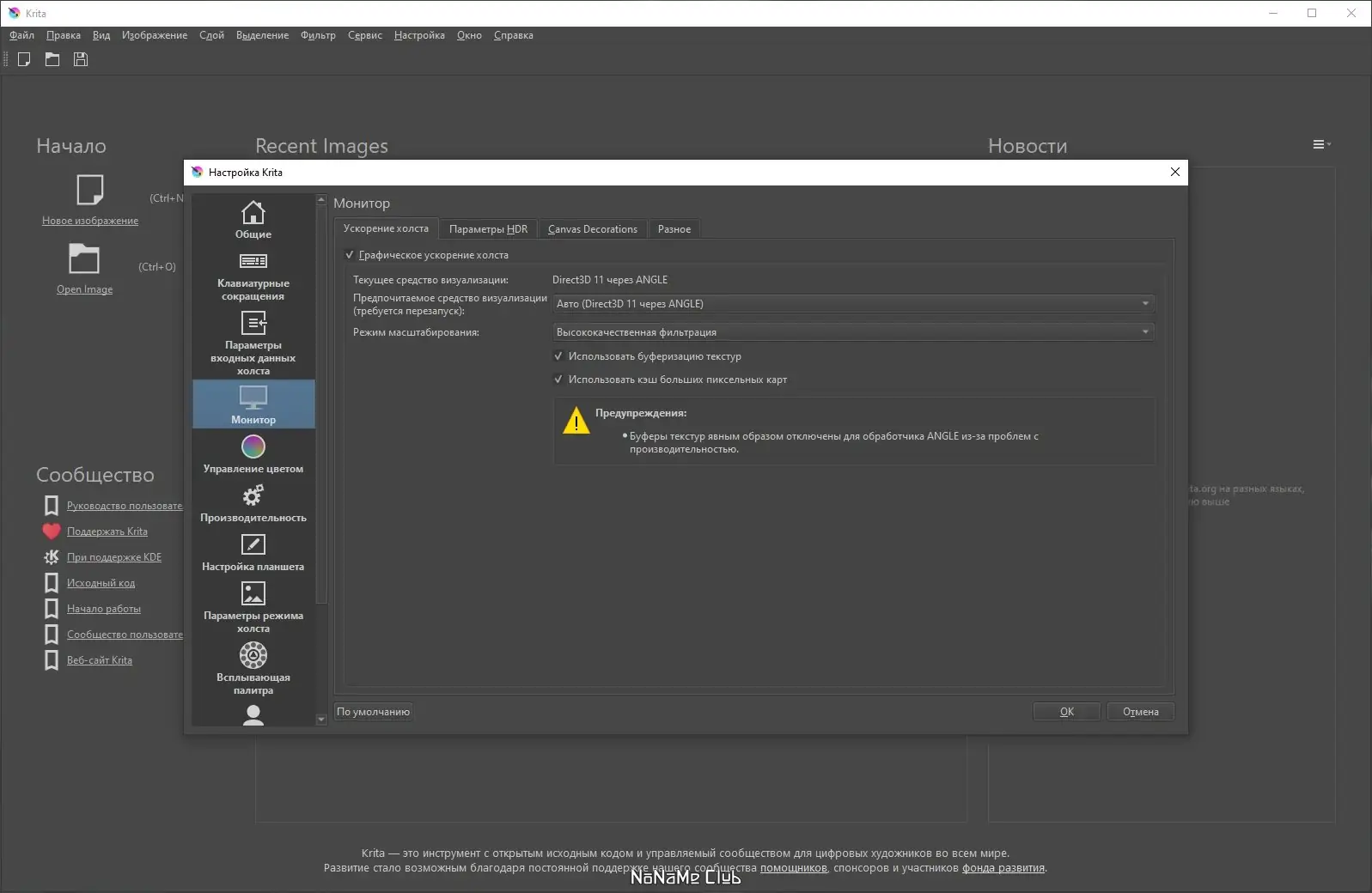Open Параметры входных данных холста section

(253, 343)
